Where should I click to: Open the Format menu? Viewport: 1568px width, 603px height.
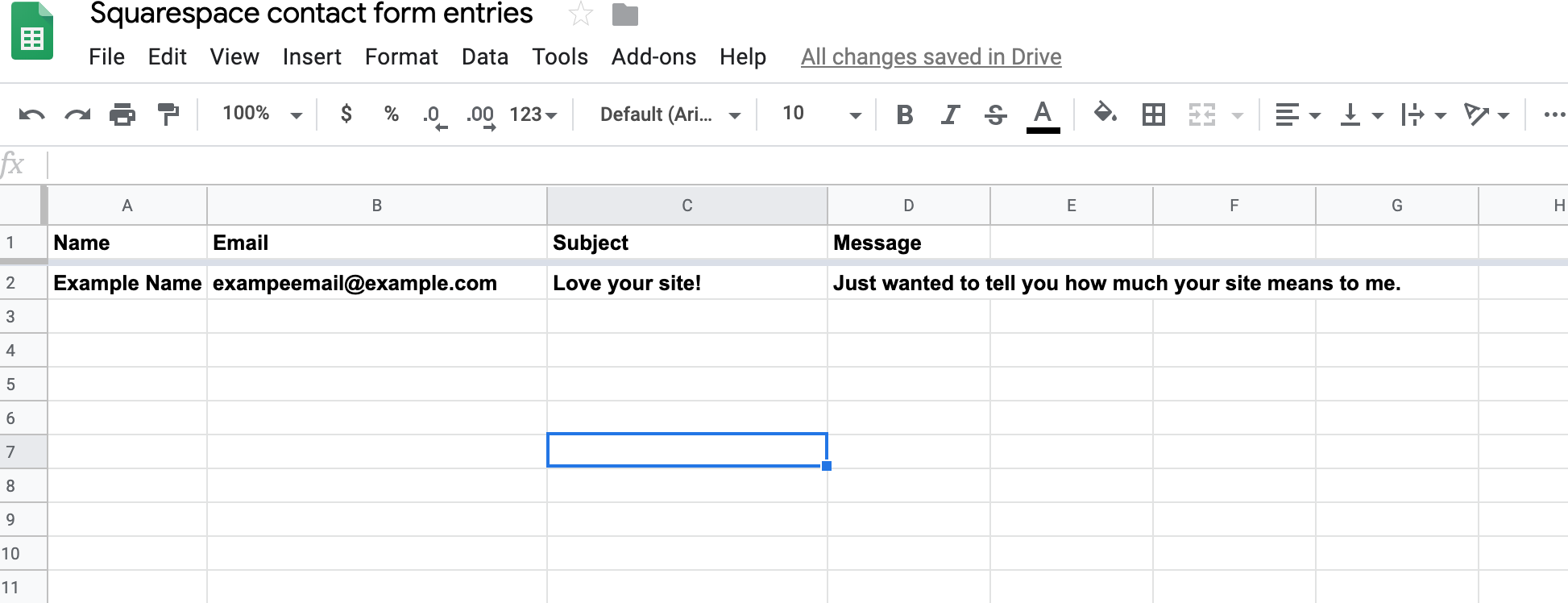pyautogui.click(x=401, y=56)
